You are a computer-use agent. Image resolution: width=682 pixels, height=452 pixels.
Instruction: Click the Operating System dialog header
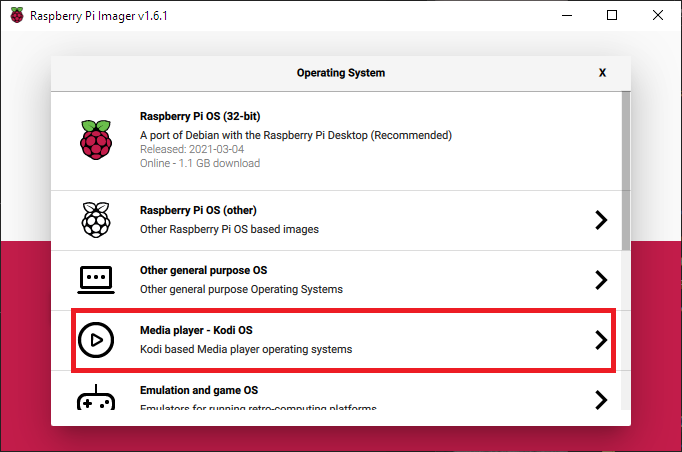coord(340,73)
